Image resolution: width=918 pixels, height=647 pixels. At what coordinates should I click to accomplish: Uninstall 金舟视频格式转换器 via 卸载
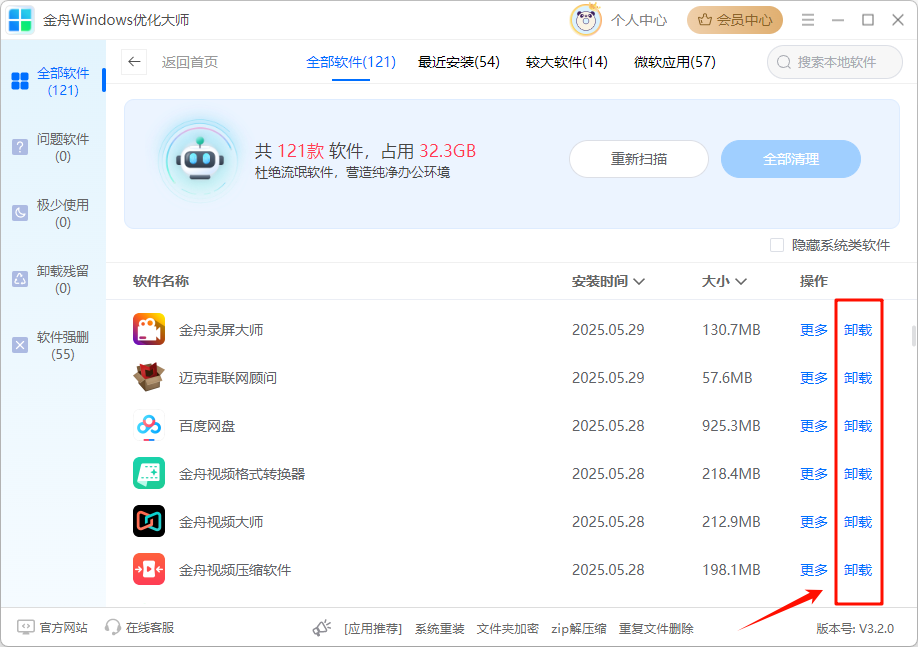point(858,474)
